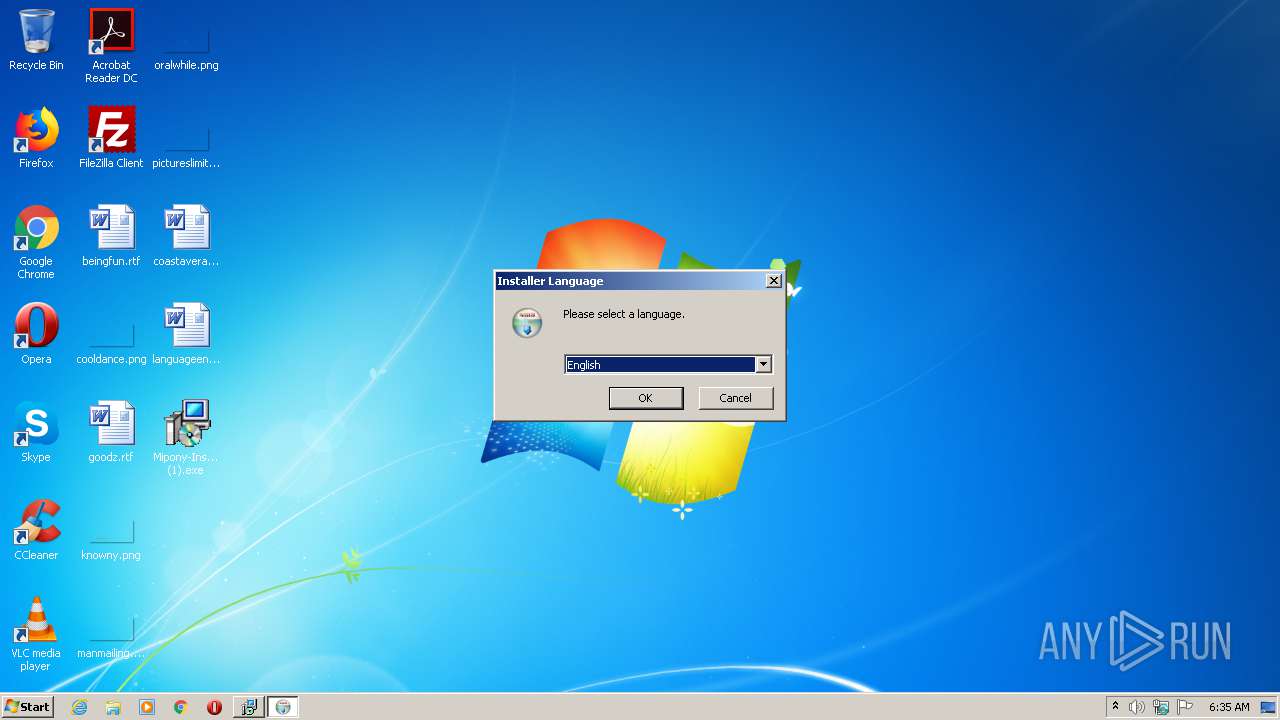1280x720 pixels.
Task: Select the Opera desktop shortcut
Action: coord(36,334)
